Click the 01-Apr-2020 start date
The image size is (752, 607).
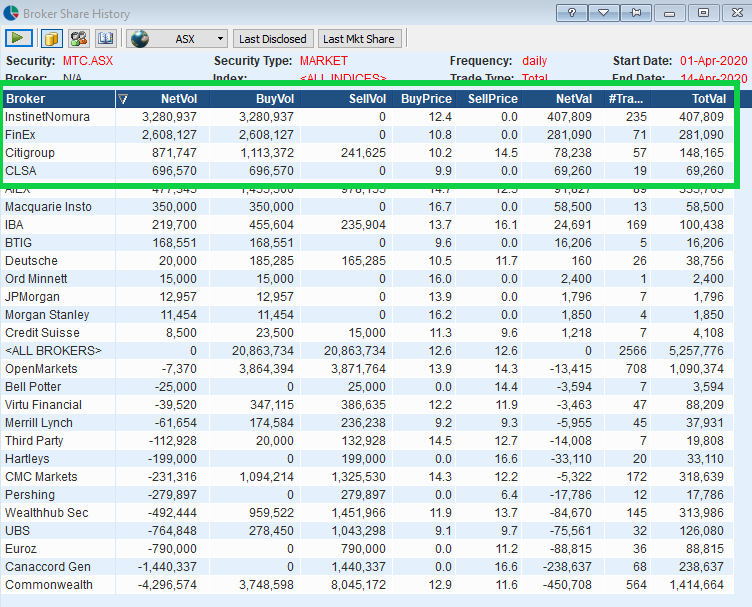point(714,61)
